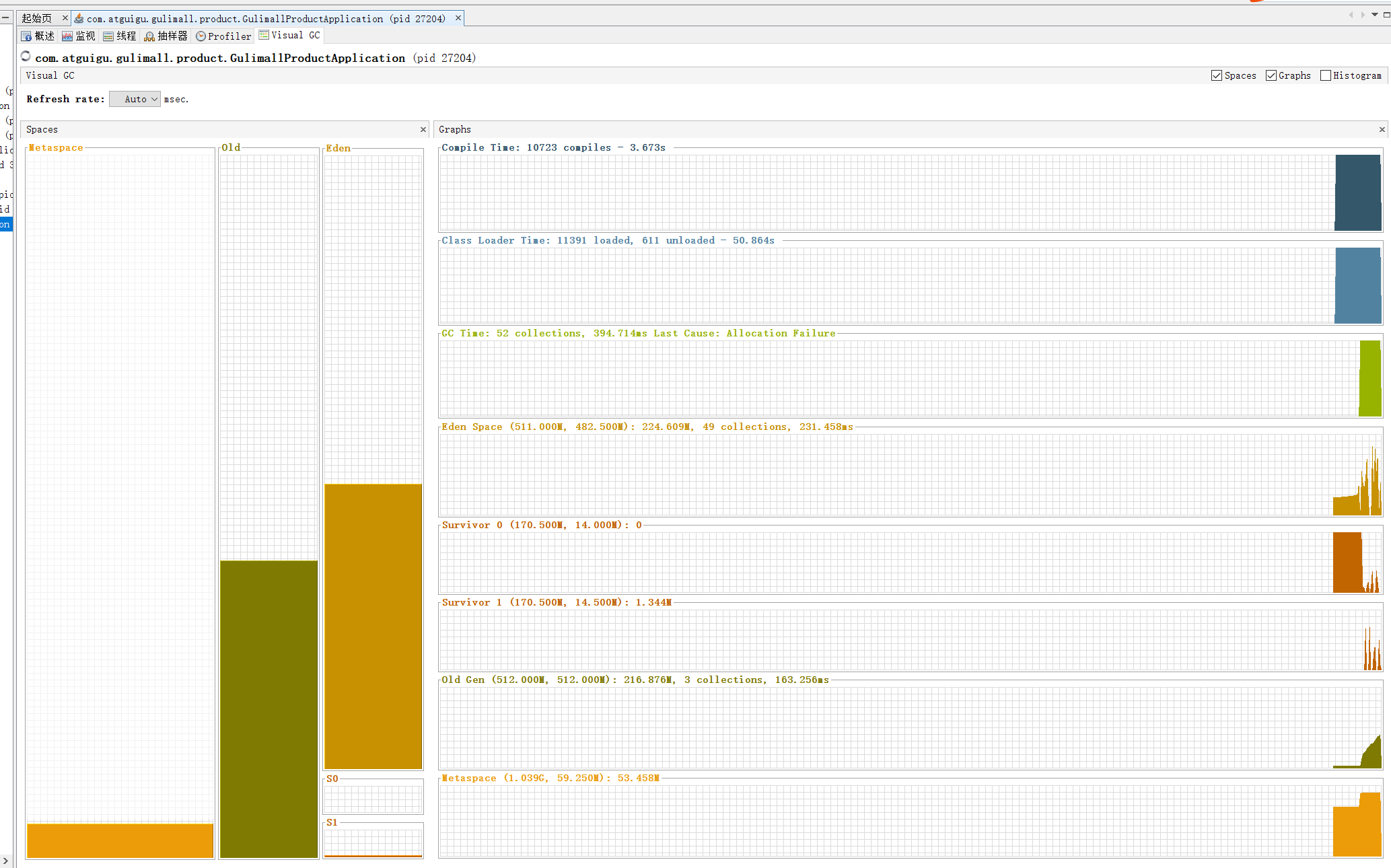The image size is (1391, 868).
Task: Switch to the 起始页 start page tab
Action: point(36,19)
